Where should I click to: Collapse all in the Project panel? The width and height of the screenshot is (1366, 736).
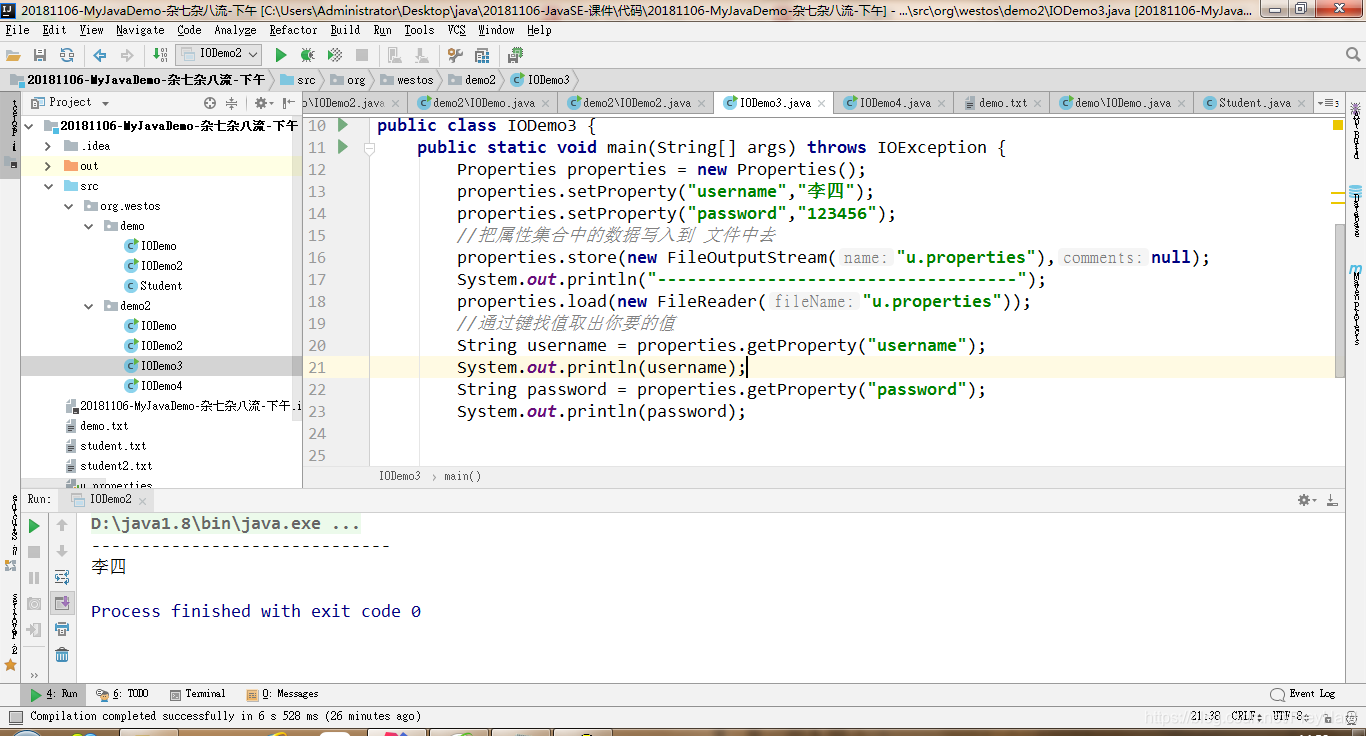pyautogui.click(x=232, y=103)
